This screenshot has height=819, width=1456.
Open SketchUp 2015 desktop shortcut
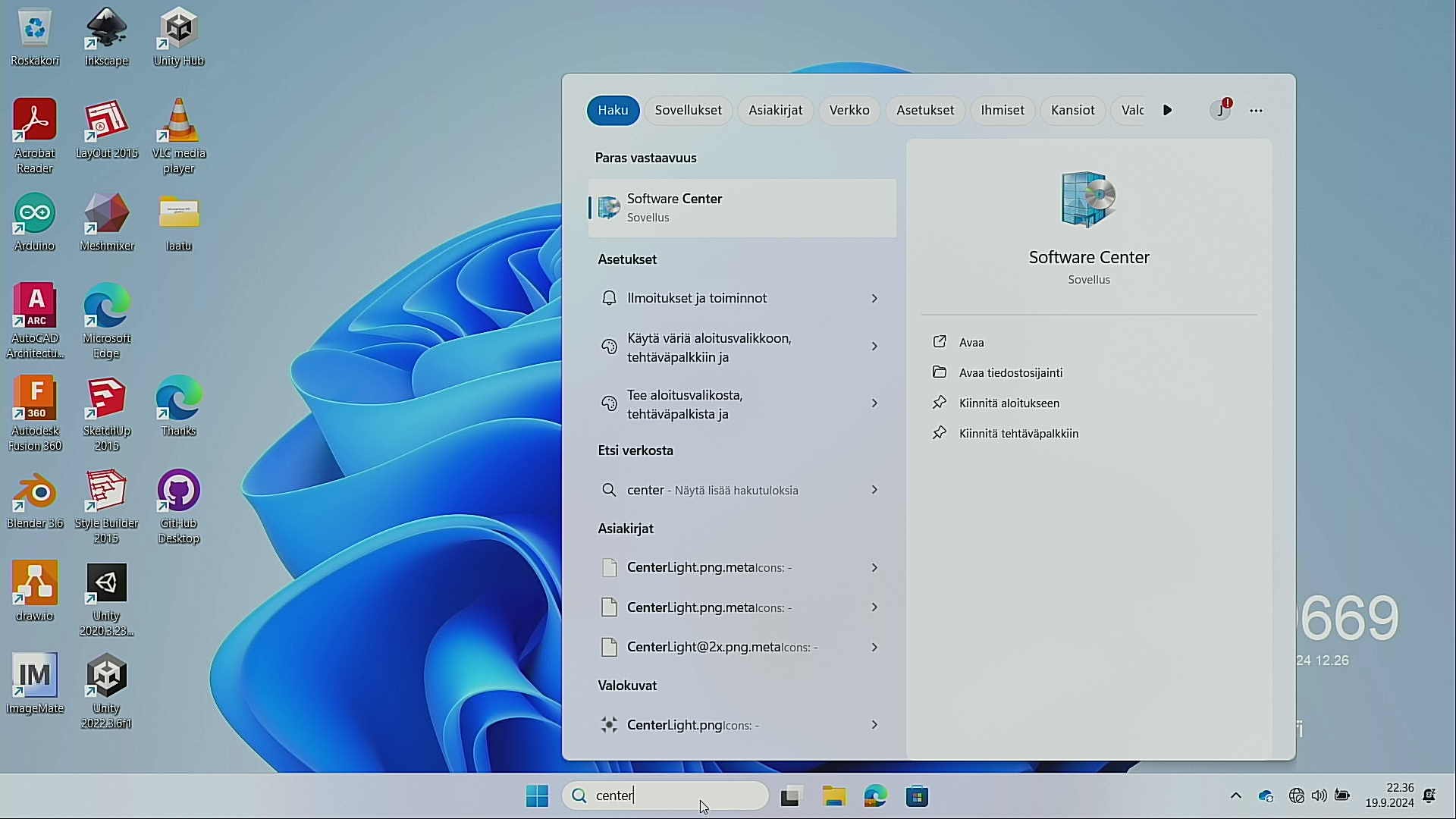point(106,413)
